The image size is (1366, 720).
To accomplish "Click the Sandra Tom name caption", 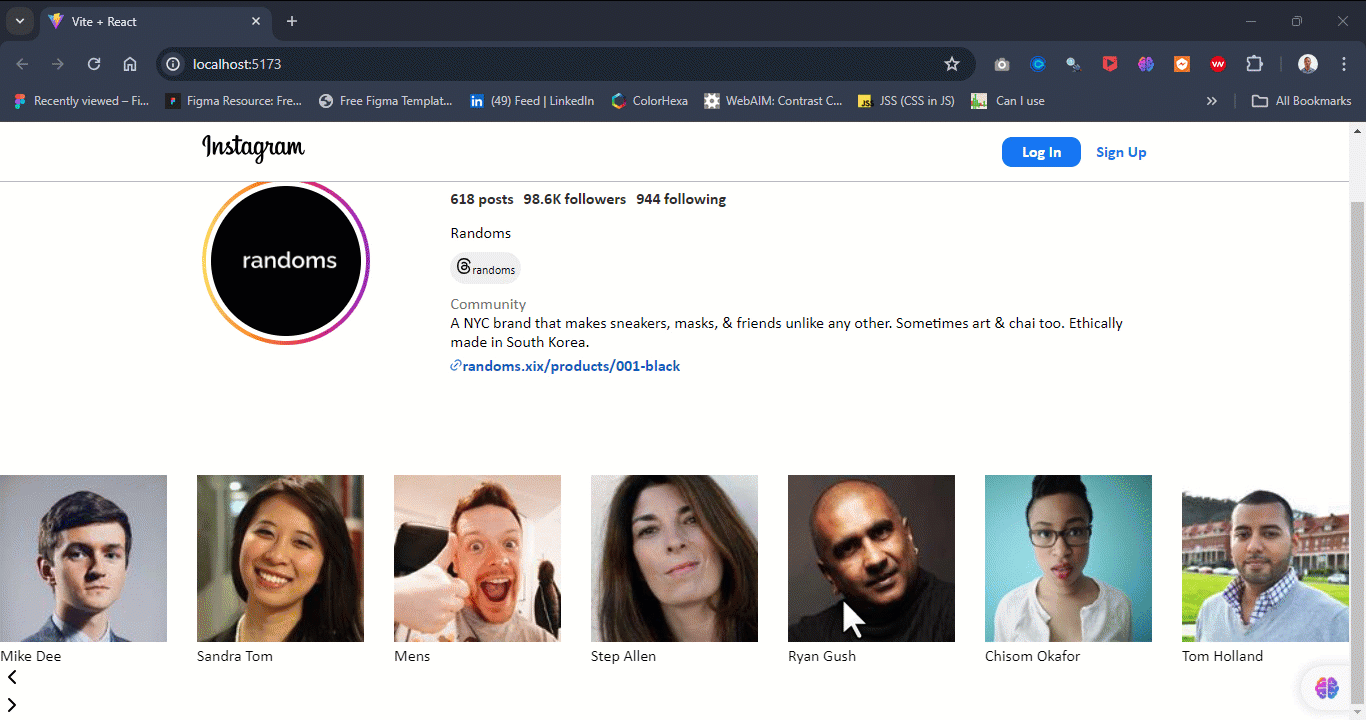I will [x=235, y=656].
